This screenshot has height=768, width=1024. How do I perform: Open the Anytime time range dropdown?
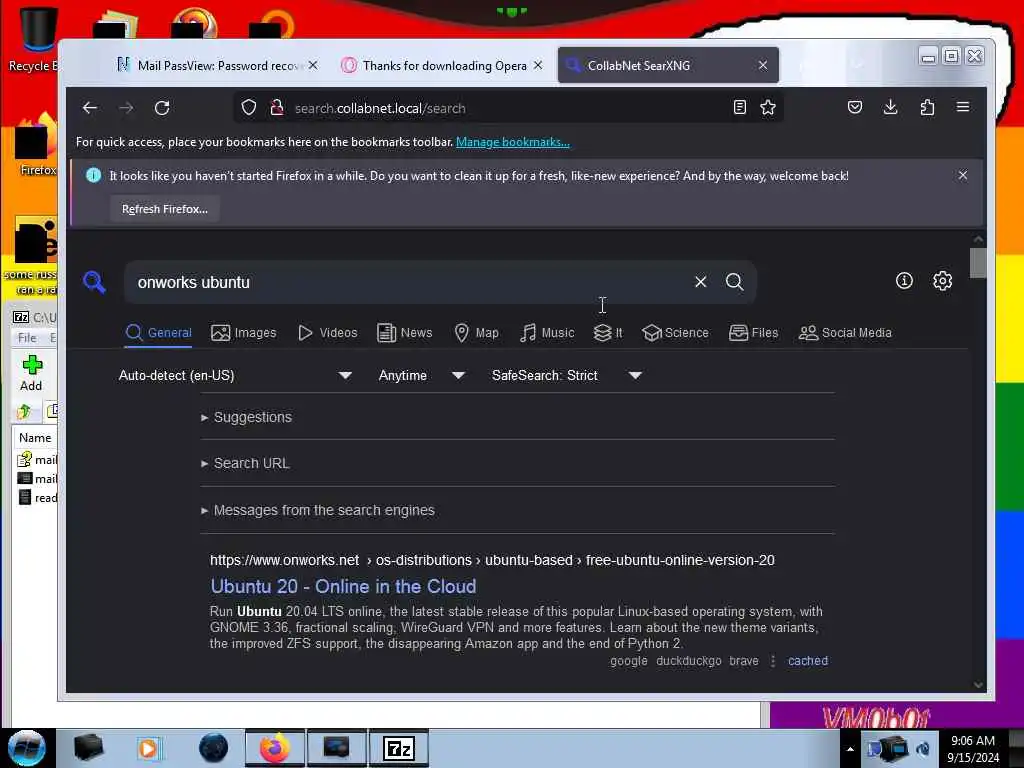pos(421,376)
